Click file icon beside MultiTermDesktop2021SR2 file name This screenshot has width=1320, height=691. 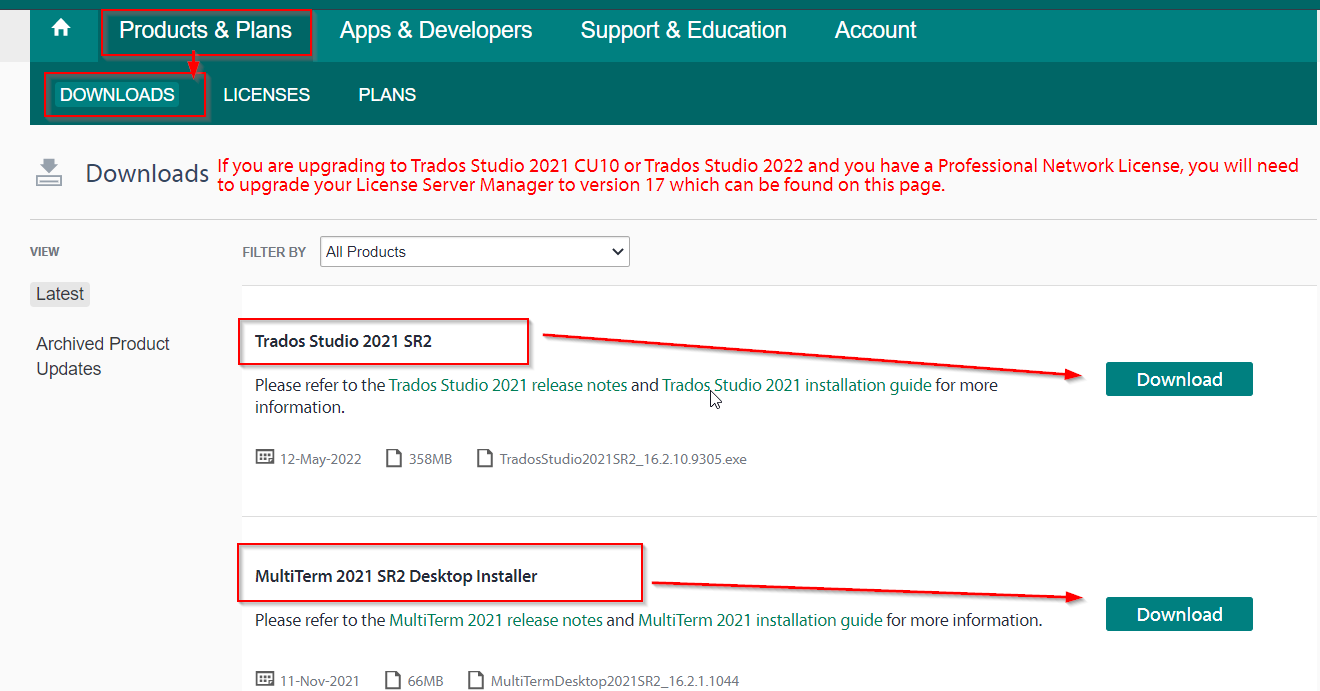pos(476,680)
